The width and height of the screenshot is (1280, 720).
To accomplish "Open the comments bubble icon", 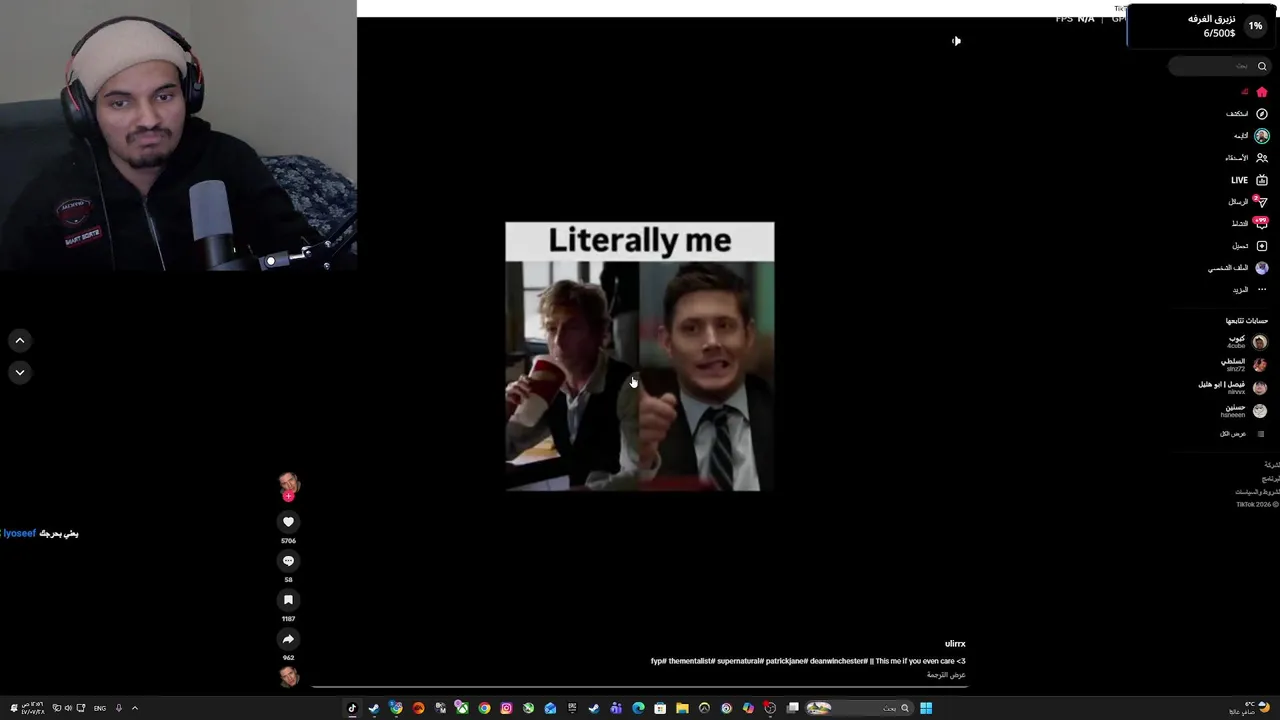I will click(288, 561).
